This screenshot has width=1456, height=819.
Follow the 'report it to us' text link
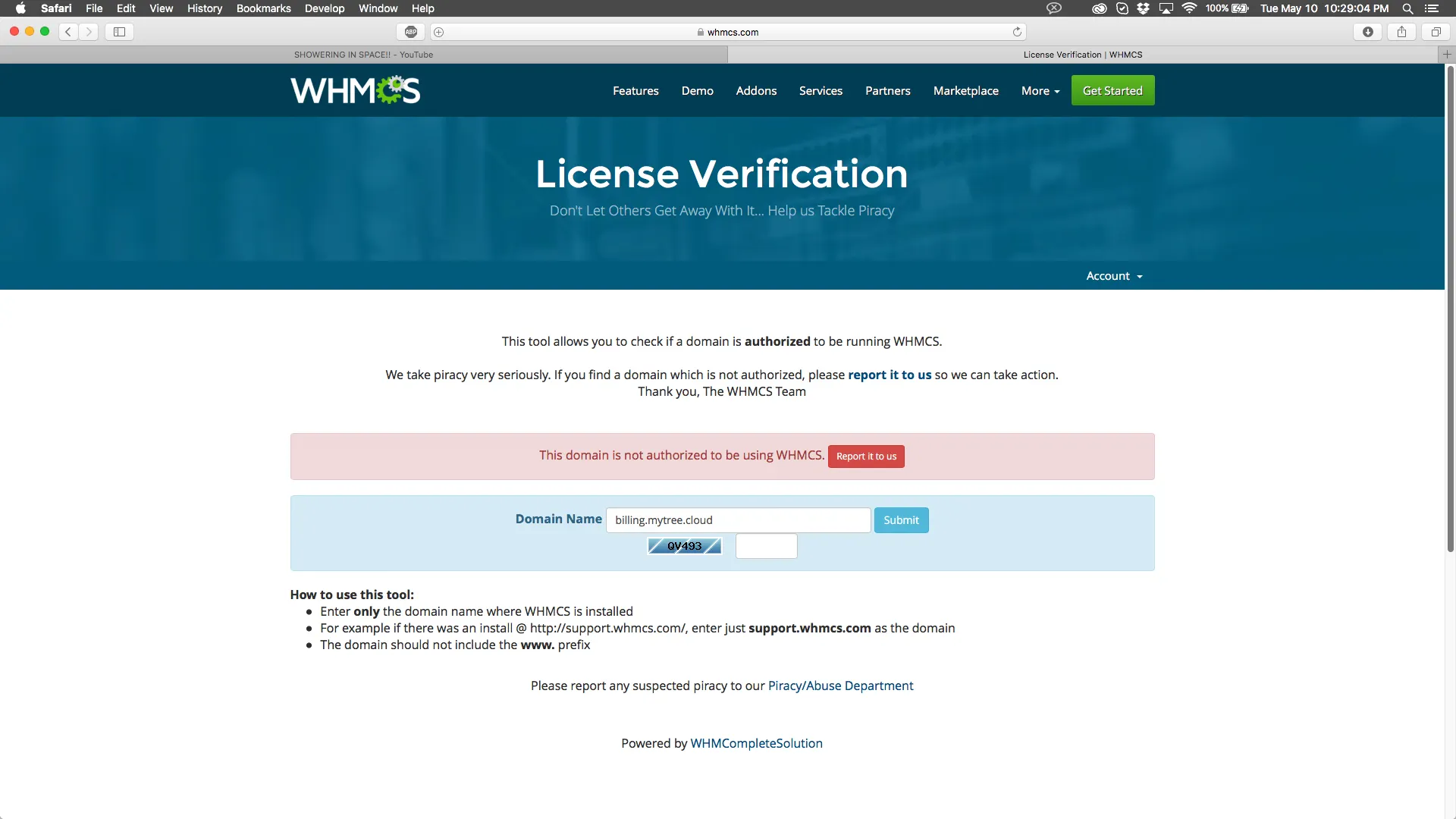[x=890, y=375]
